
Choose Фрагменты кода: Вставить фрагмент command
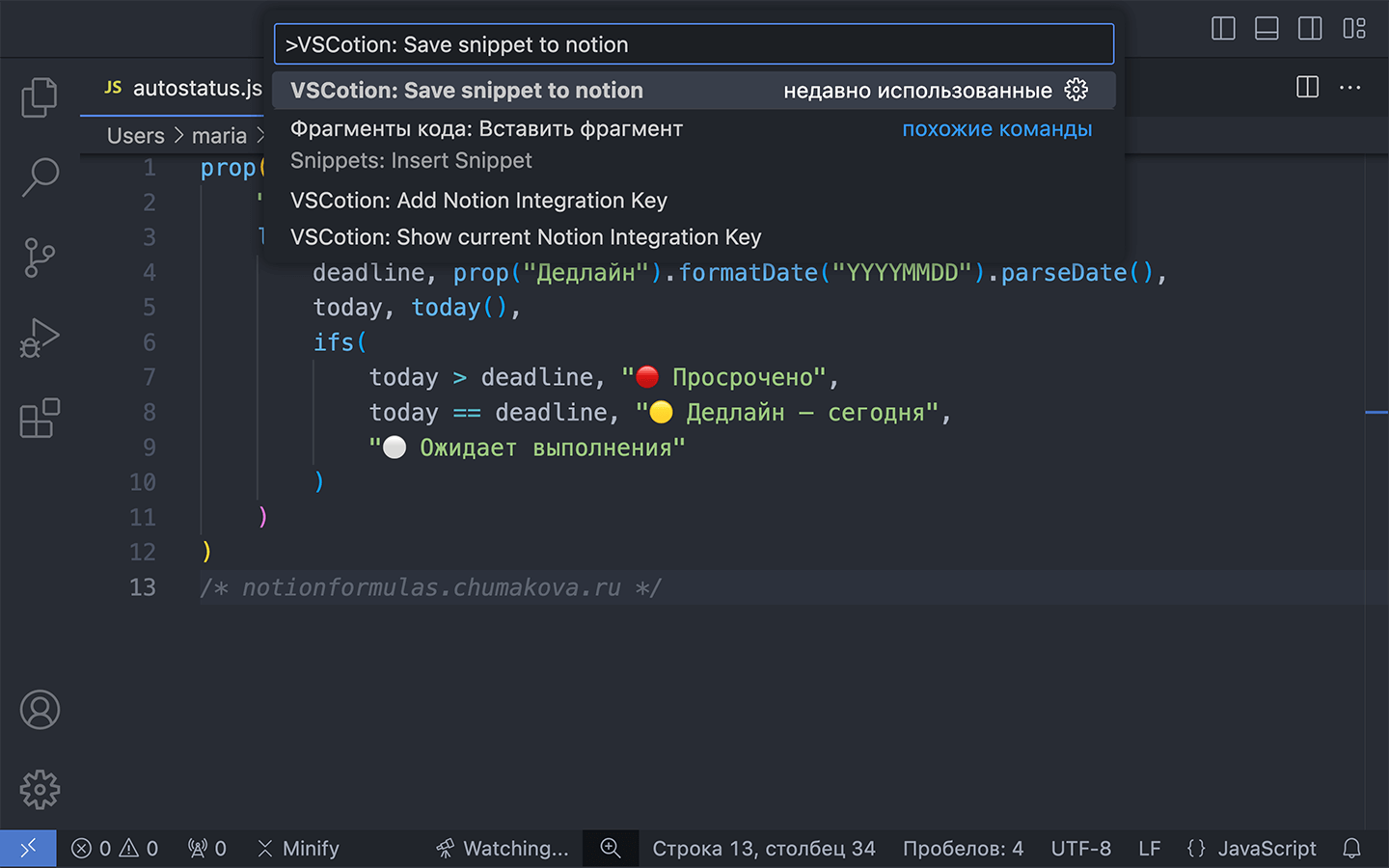point(694,145)
